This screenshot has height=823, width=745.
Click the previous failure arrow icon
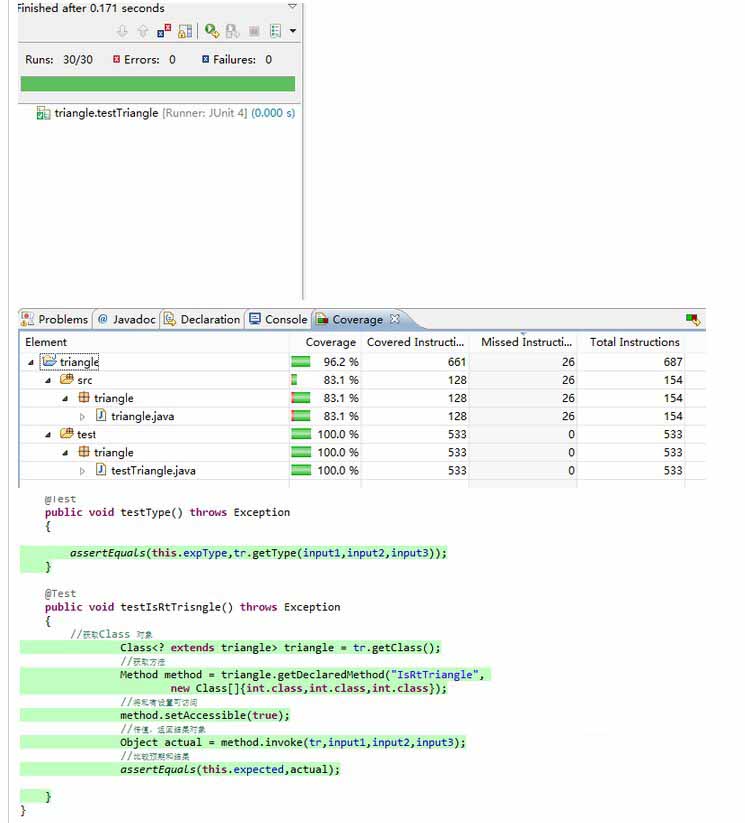(x=142, y=31)
